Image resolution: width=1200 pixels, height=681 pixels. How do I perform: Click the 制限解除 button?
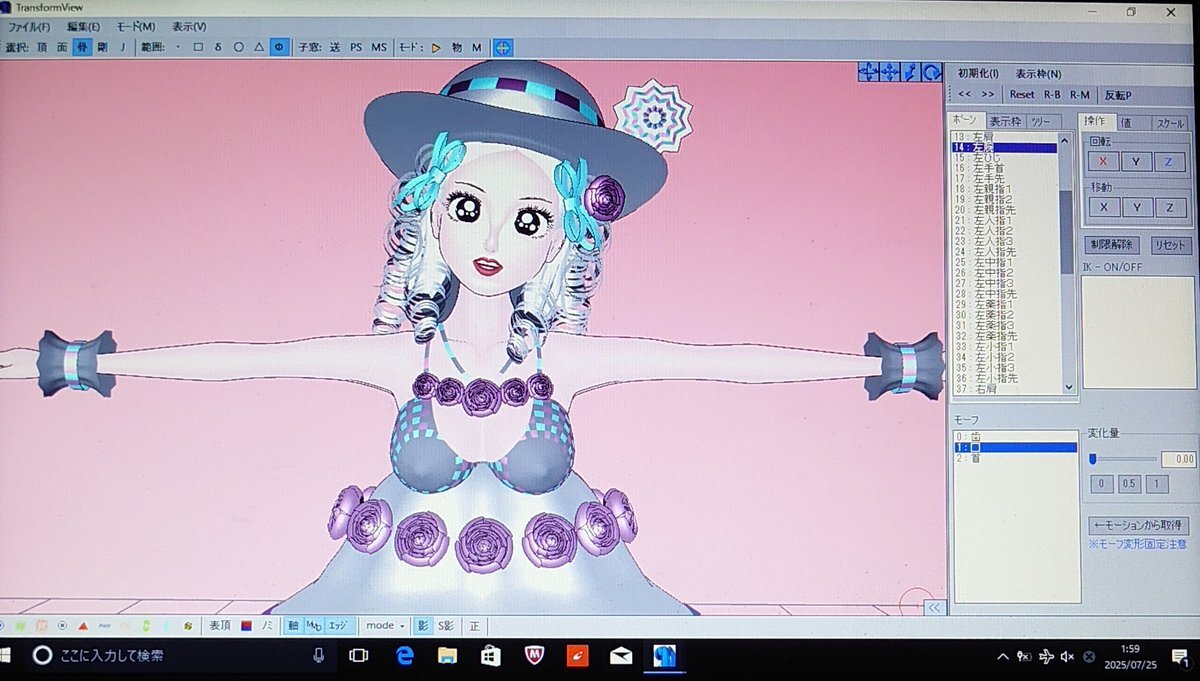tap(1112, 245)
